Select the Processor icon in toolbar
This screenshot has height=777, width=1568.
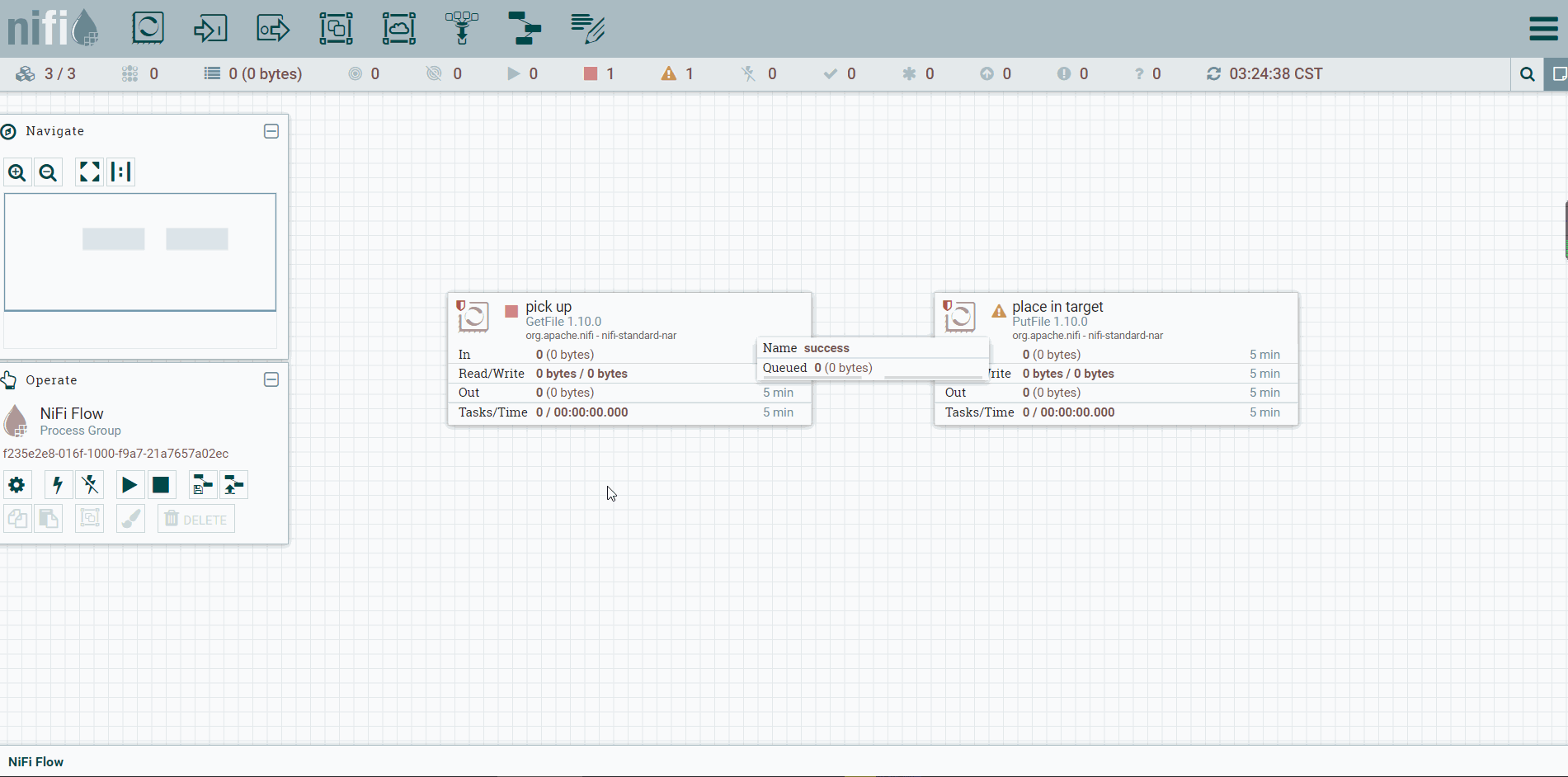(x=148, y=28)
